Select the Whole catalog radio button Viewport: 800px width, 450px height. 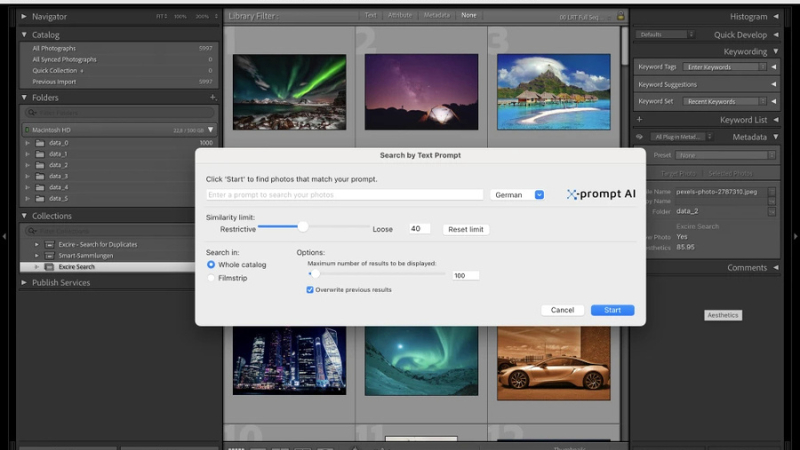pos(211,264)
